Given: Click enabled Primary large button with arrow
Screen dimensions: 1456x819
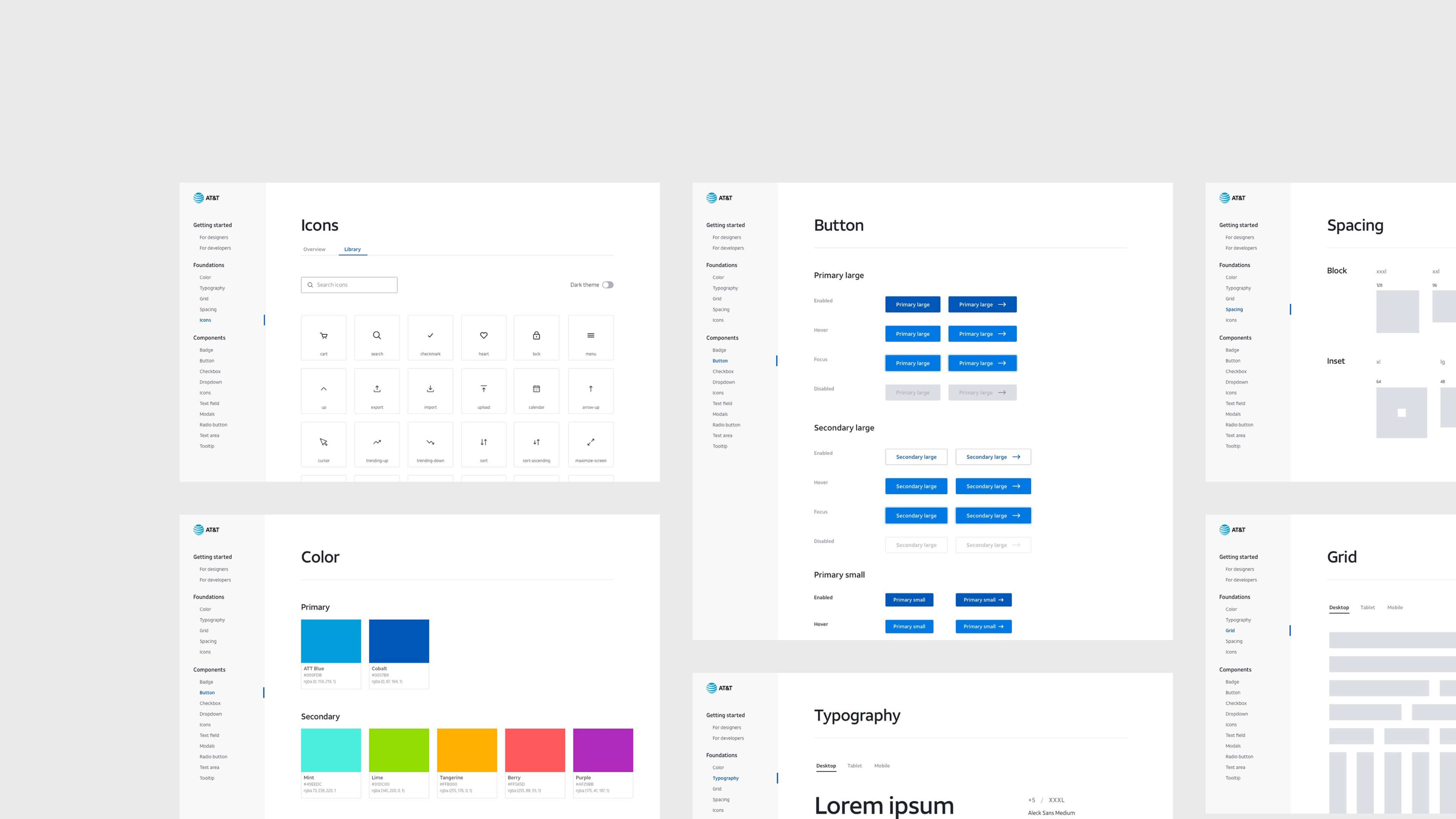Looking at the screenshot, I should tap(982, 304).
